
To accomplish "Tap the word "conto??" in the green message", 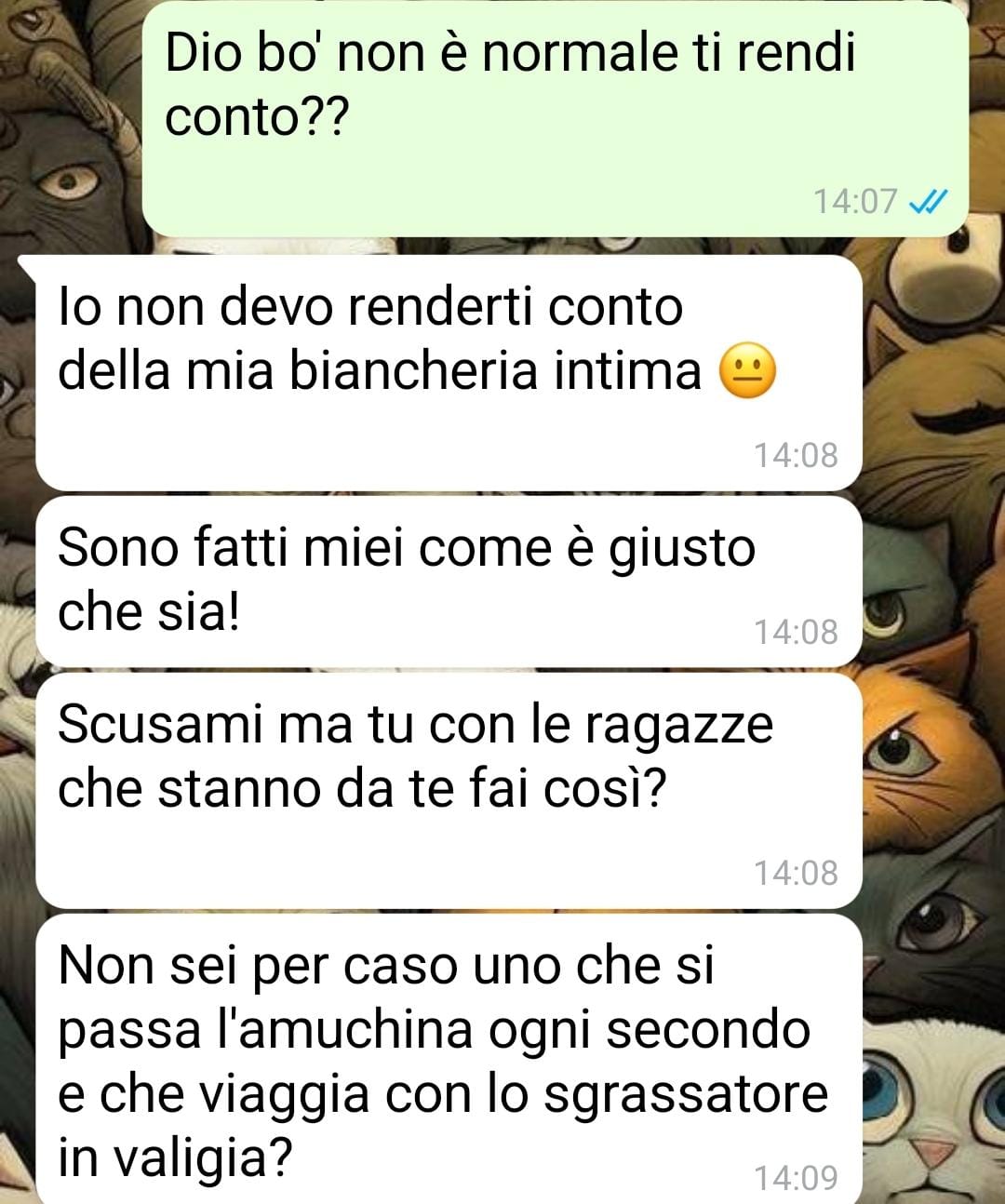I will coord(255,118).
